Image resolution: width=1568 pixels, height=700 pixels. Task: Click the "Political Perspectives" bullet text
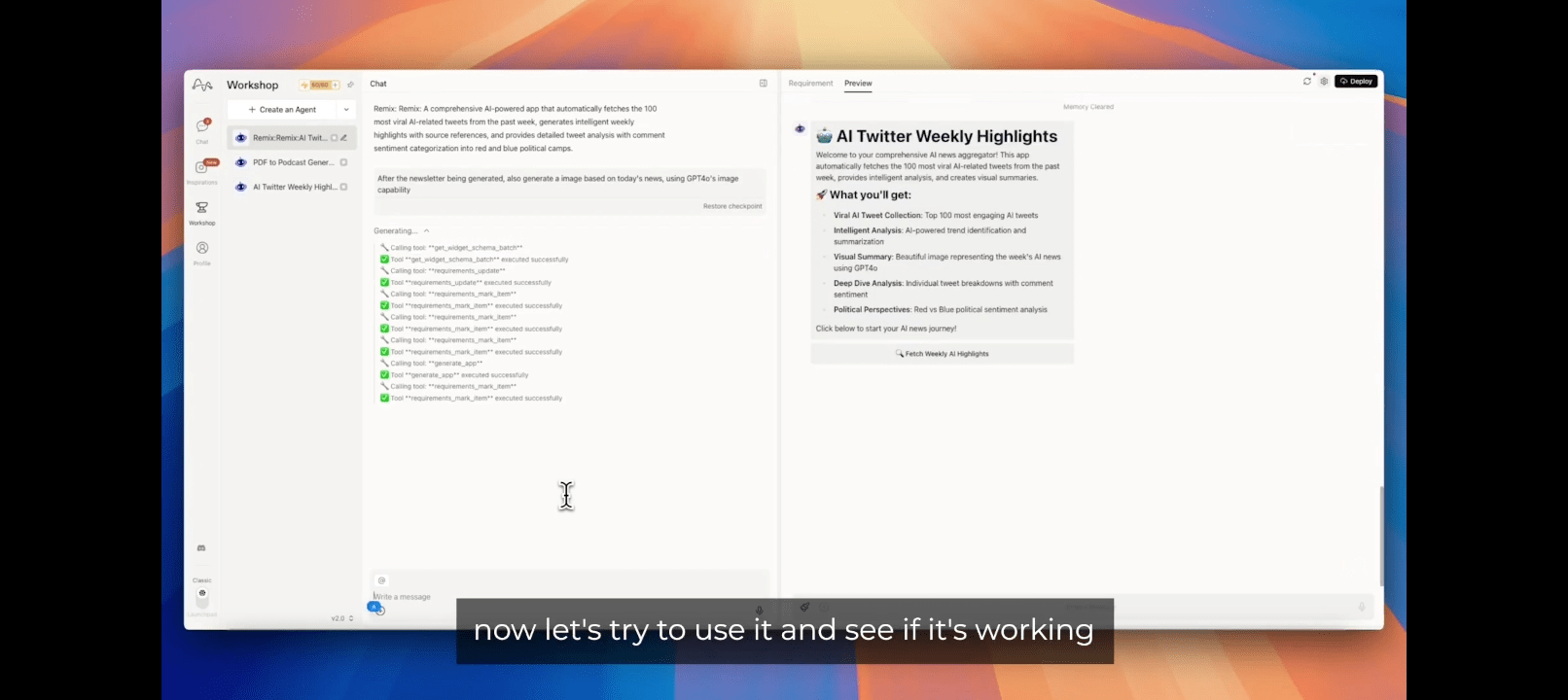pos(941,310)
